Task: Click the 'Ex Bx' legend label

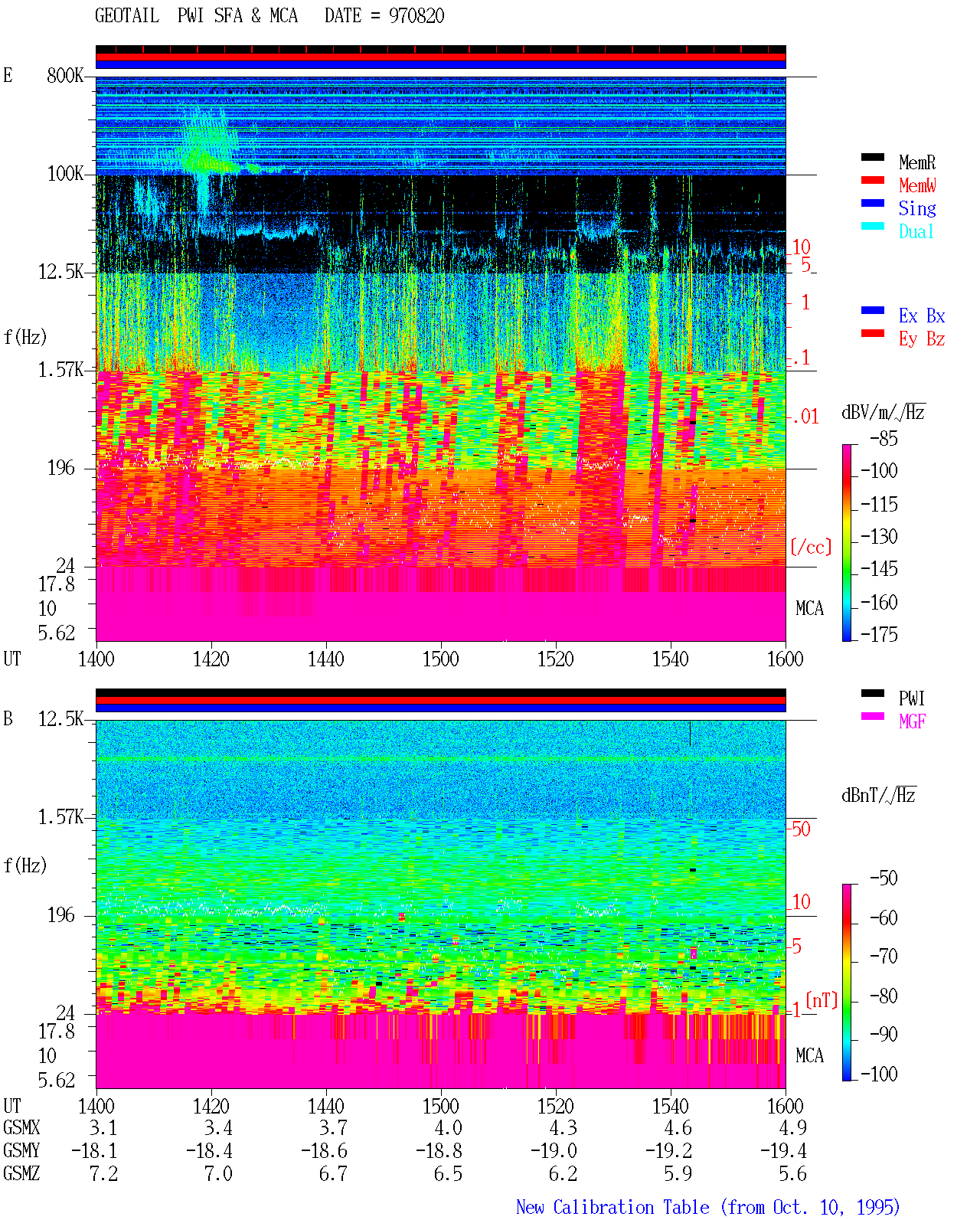Action: coord(922,316)
